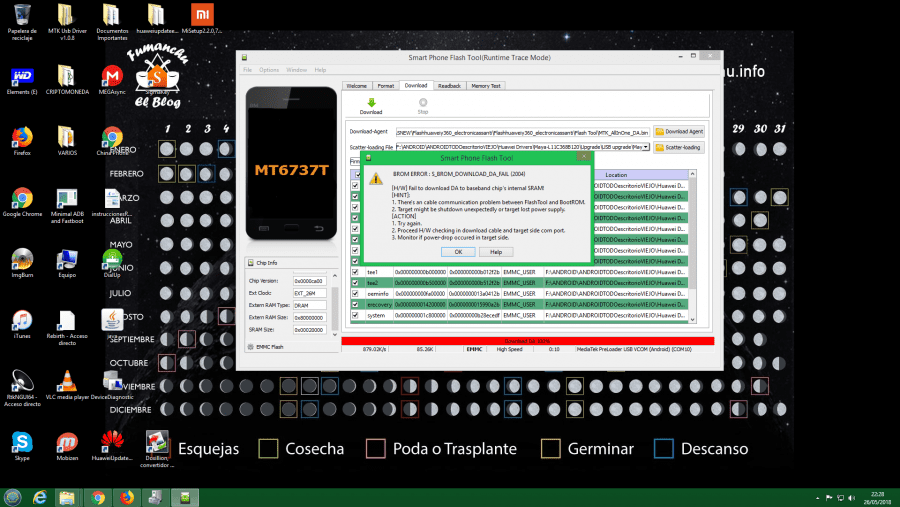The image size is (900, 507).
Task: Open the WD Elements (E) shortcut
Action: 22,81
